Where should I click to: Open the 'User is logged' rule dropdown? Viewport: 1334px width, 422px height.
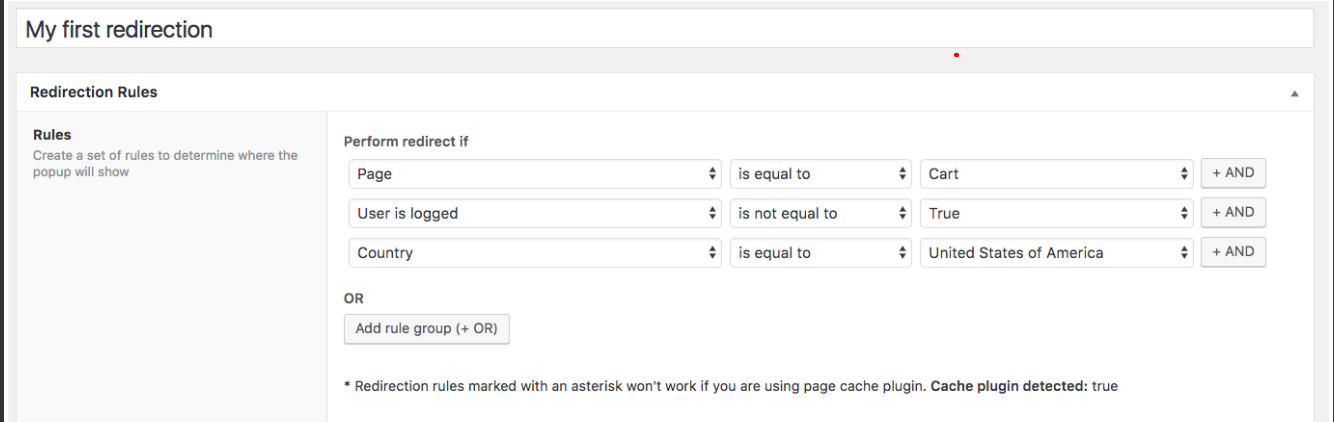[x=535, y=213]
